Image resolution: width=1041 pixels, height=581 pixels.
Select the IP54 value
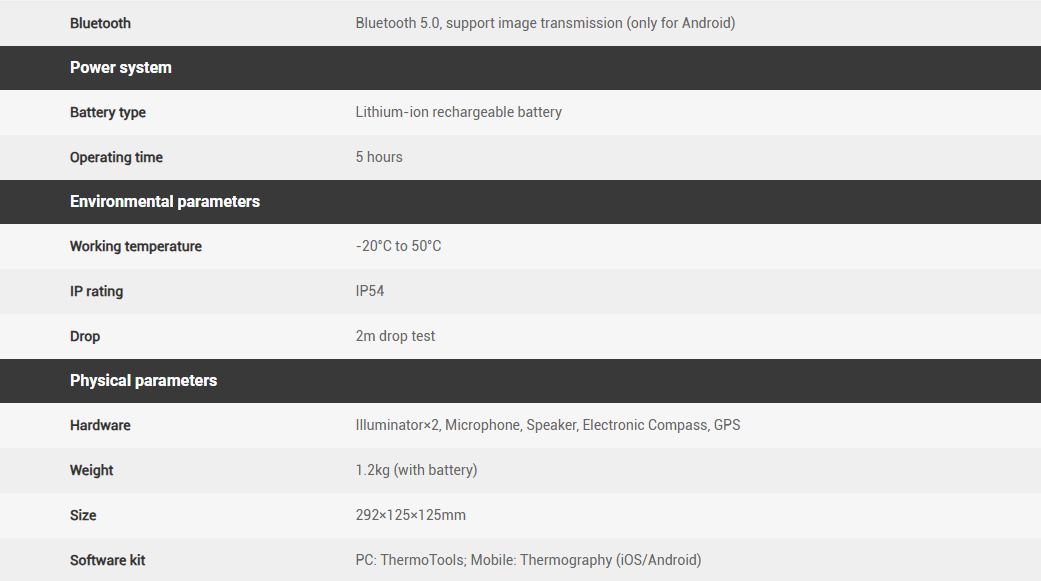[370, 292]
